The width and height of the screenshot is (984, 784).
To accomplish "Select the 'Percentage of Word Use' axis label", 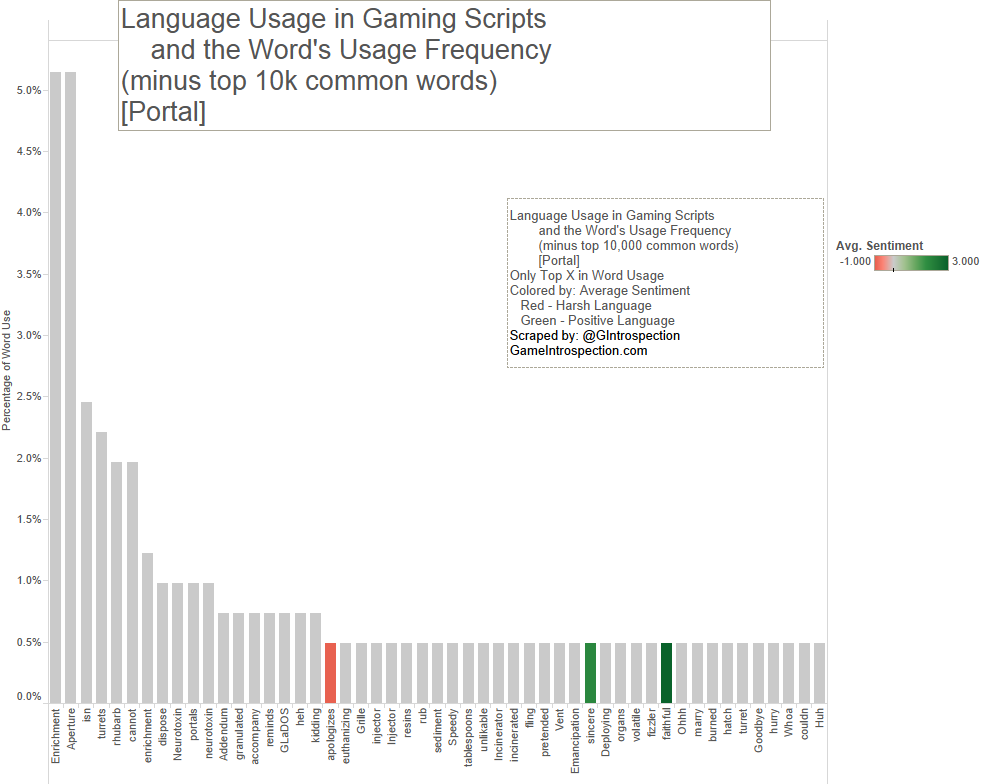I will (x=7, y=370).
